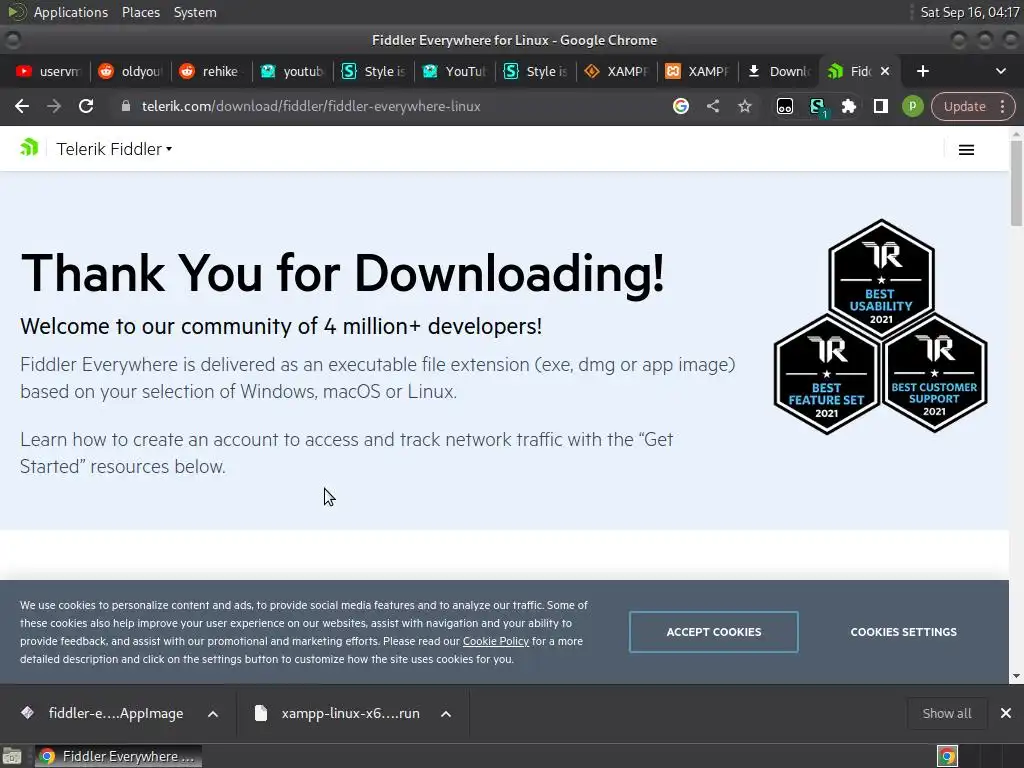Open the Telerik hamburger menu
This screenshot has height=768, width=1024.
(x=966, y=150)
